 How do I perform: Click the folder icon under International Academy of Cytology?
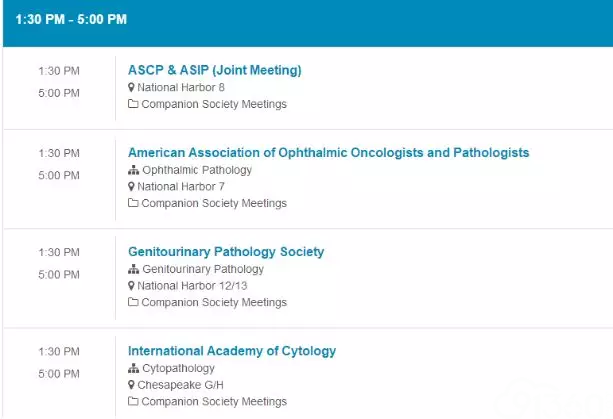pos(133,401)
